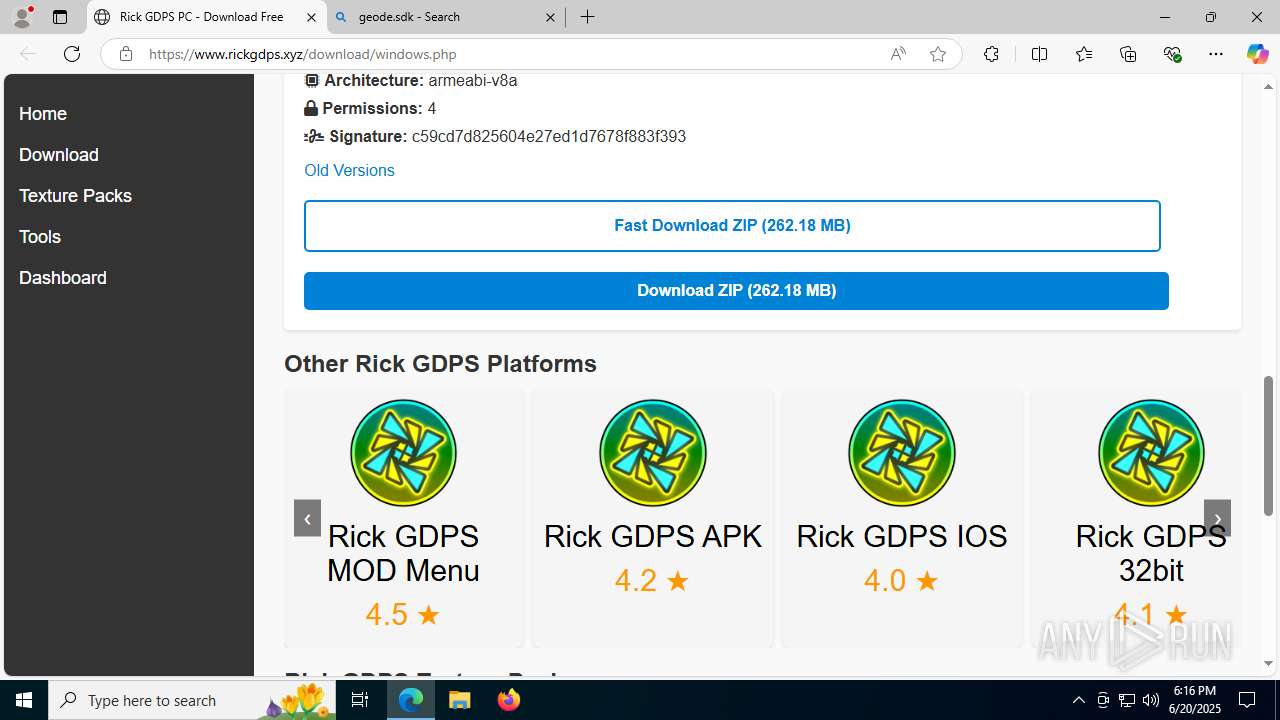Open Settings and more menu
1280x720 pixels.
pyautogui.click(x=1216, y=54)
